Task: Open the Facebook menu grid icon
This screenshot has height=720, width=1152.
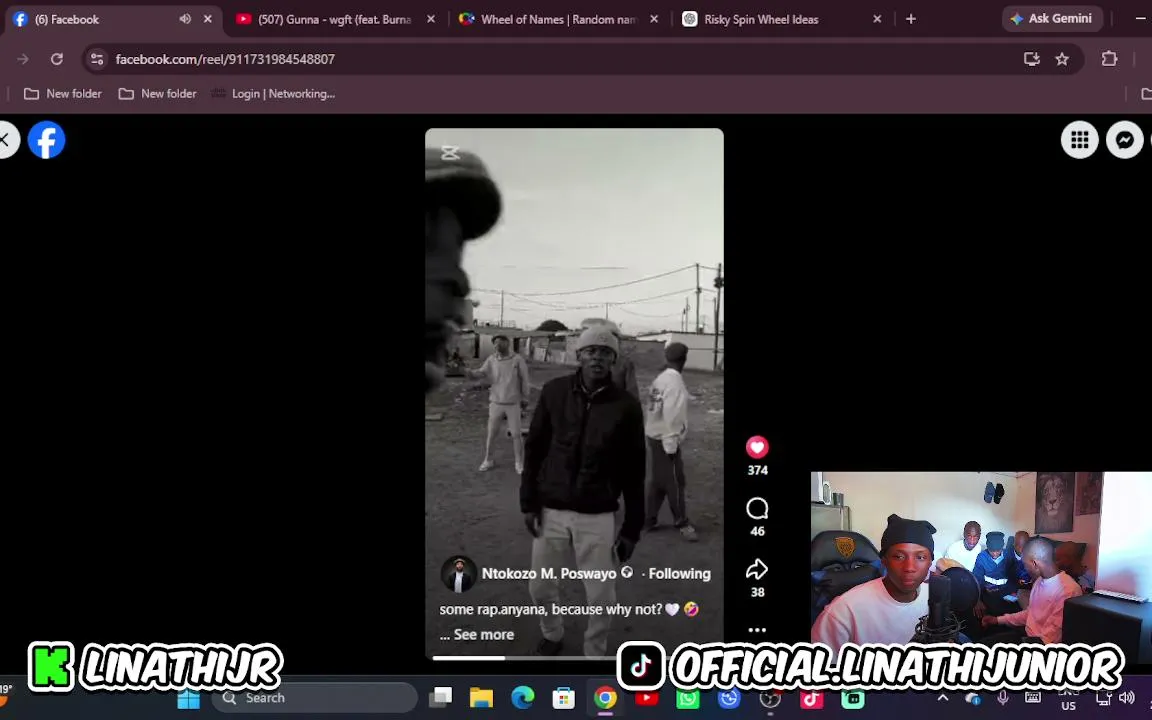Action: pyautogui.click(x=1079, y=140)
